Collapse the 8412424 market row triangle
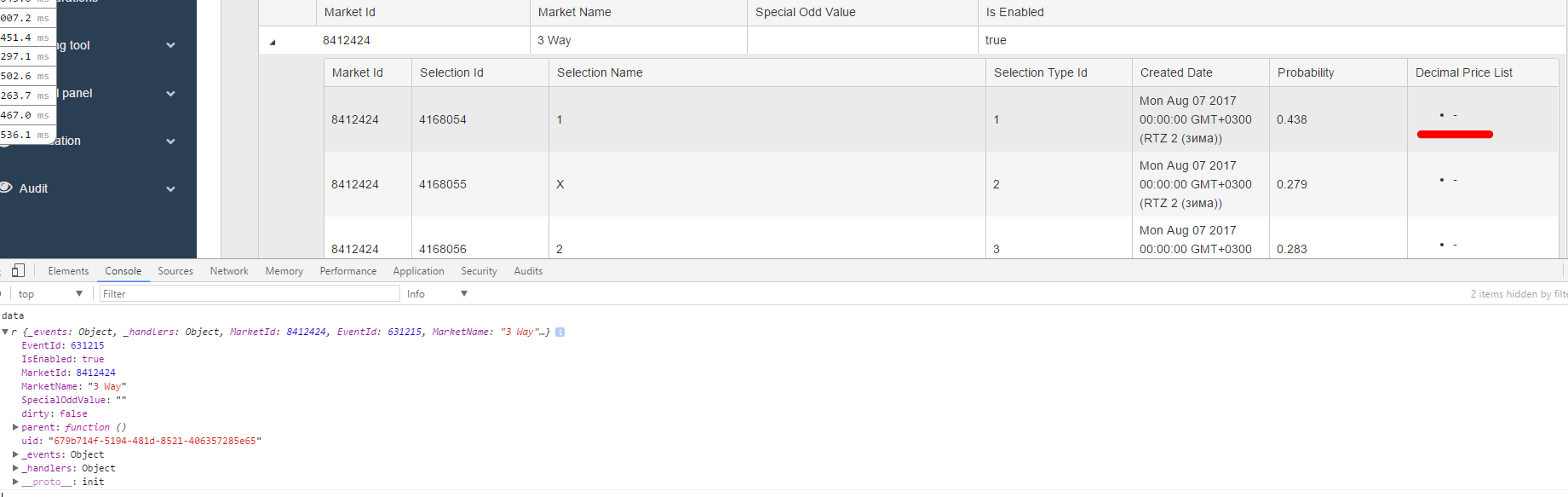 273,41
